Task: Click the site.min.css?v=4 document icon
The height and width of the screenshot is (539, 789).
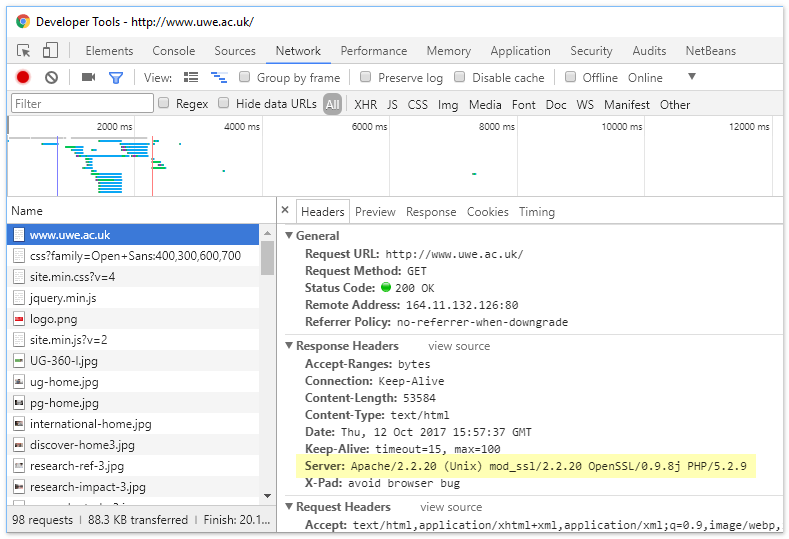Action: (x=19, y=277)
